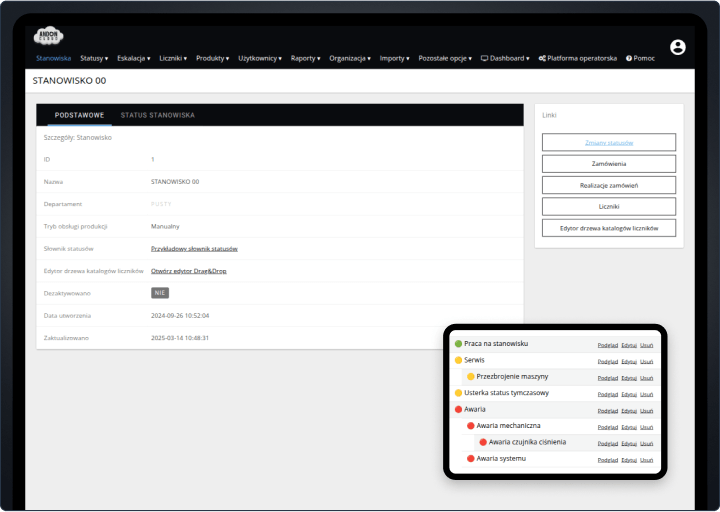Image resolution: width=720 pixels, height=512 pixels.
Task: Go to Platforma operatorska menu item
Action: point(577,58)
